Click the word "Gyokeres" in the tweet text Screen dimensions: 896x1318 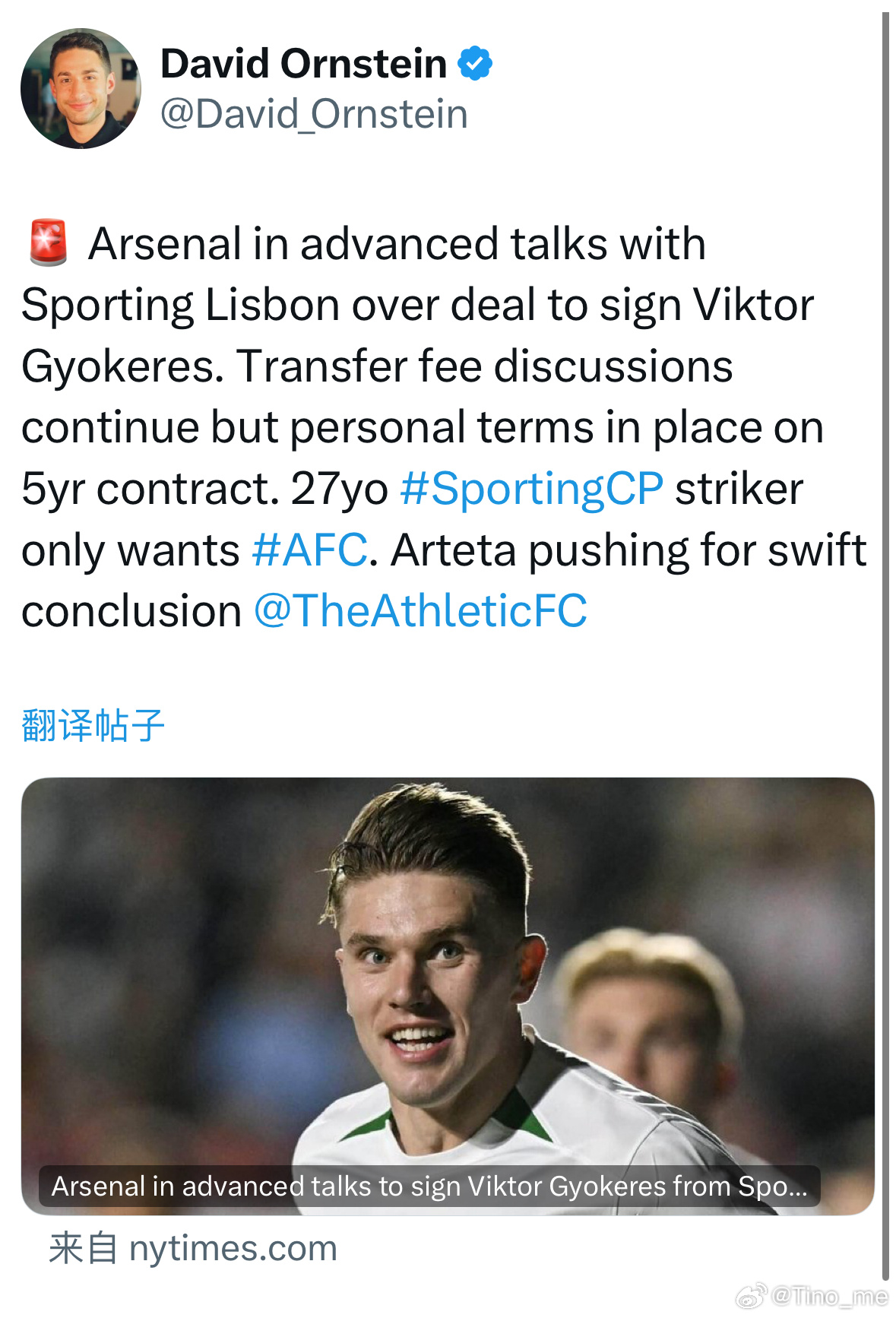(x=122, y=366)
